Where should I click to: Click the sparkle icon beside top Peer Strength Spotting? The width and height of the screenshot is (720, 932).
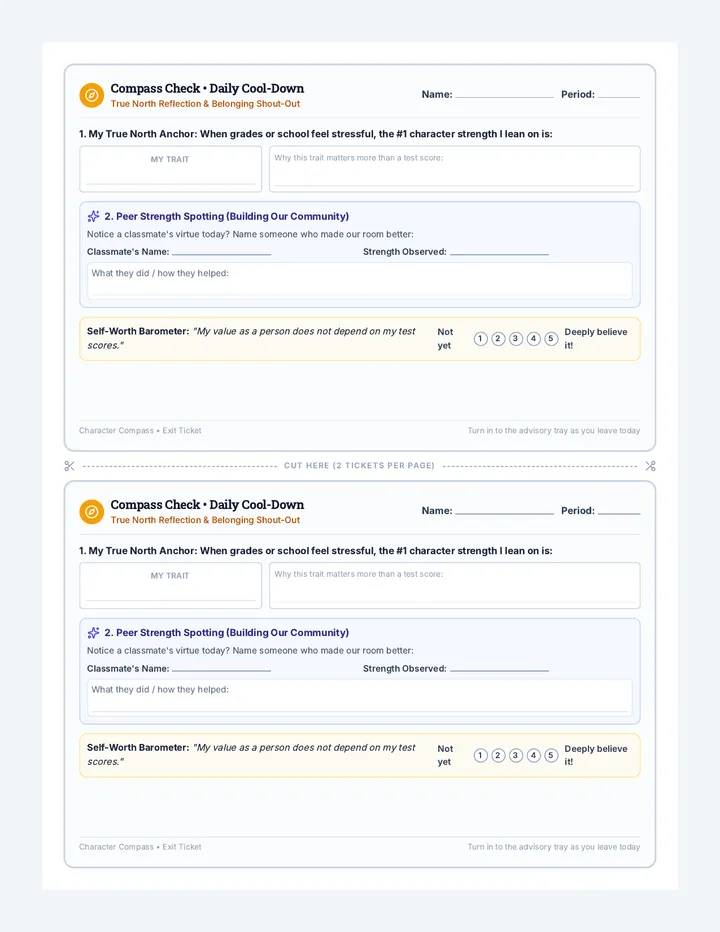(93, 216)
